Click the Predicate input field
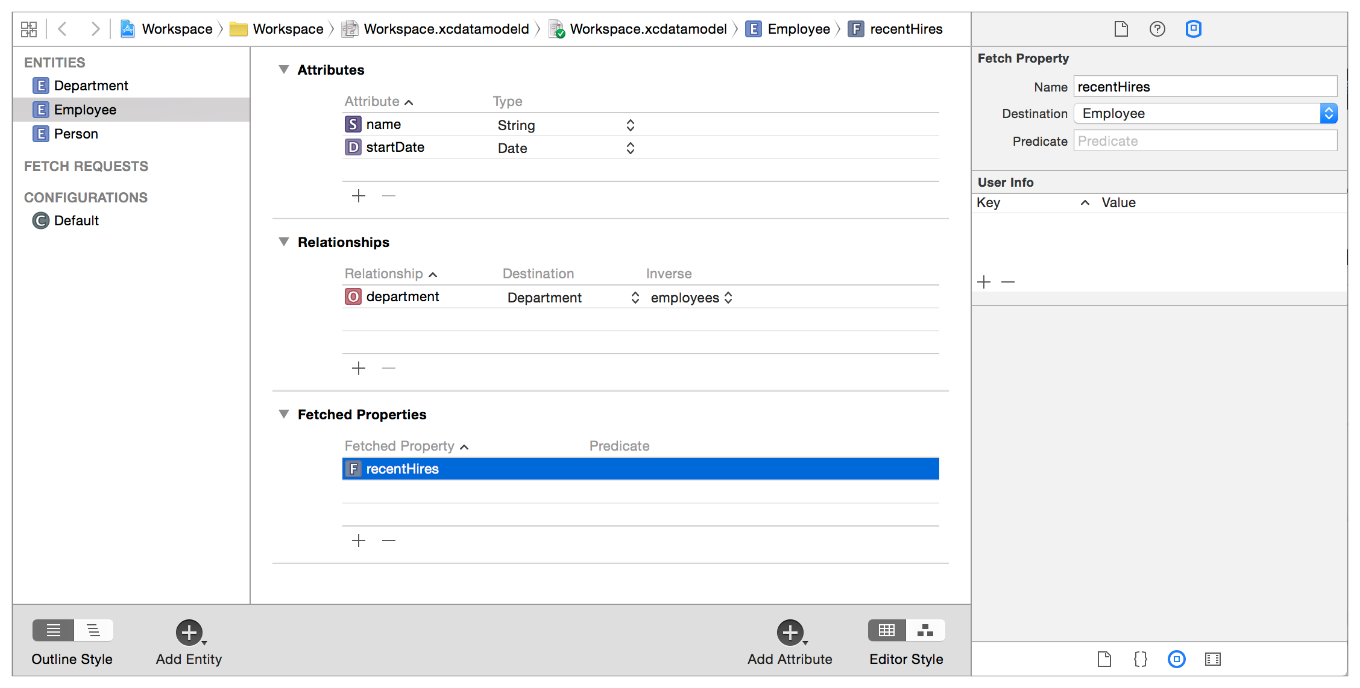This screenshot has width=1360, height=688. [1204, 141]
